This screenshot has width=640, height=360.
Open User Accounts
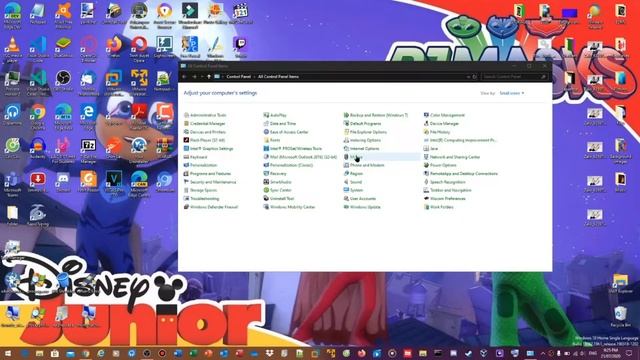click(x=360, y=199)
